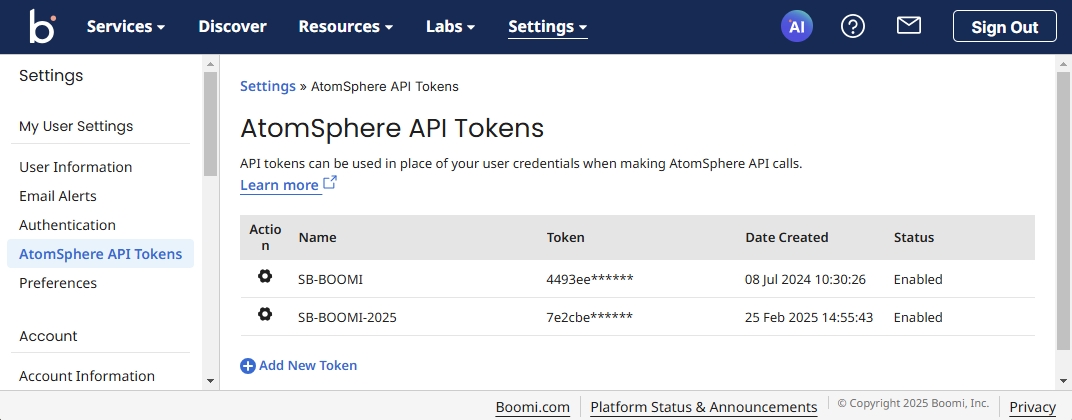
Task: Click Enabled status of SB-BOOMI row
Action: [918, 280]
